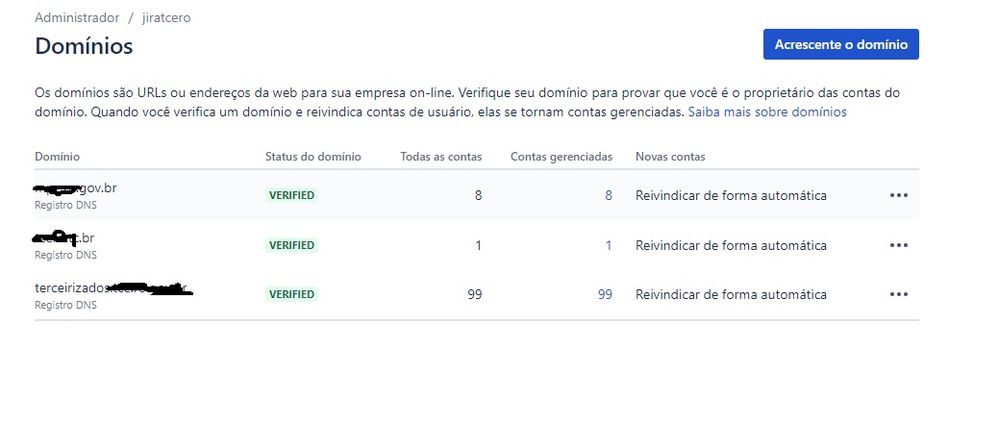Open the Saiba mais sobre domínios link
This screenshot has width=999, height=424.
click(x=767, y=112)
